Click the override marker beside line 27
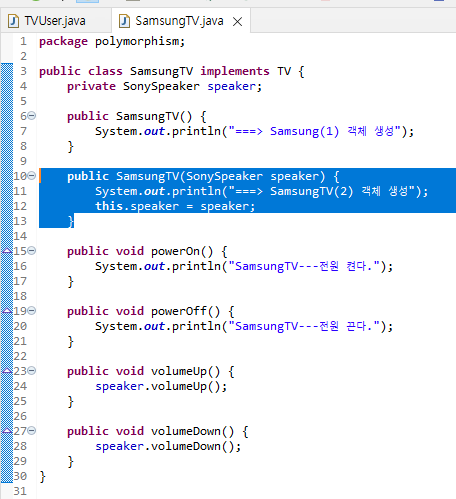 [x=7, y=431]
